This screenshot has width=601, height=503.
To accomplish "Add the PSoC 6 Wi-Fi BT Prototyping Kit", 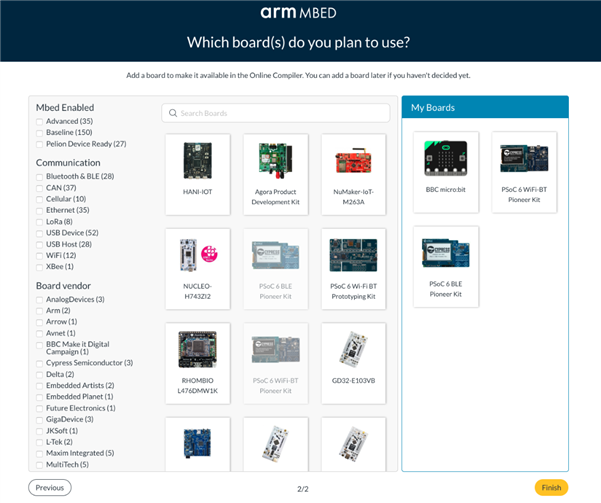I will 353,269.
